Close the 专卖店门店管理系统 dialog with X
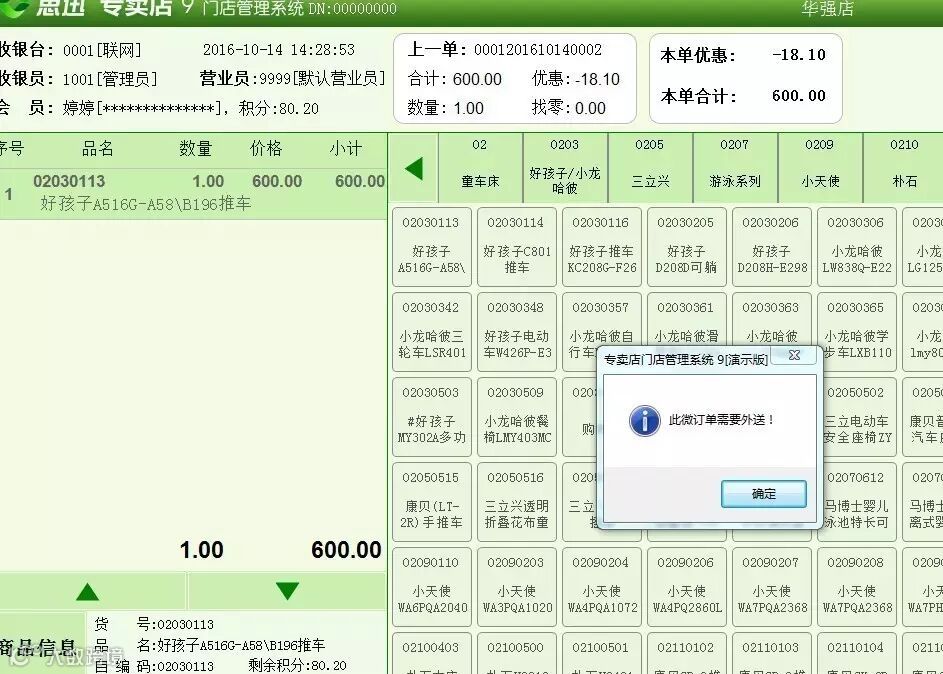Viewport: 943px width, 674px height. (794, 355)
